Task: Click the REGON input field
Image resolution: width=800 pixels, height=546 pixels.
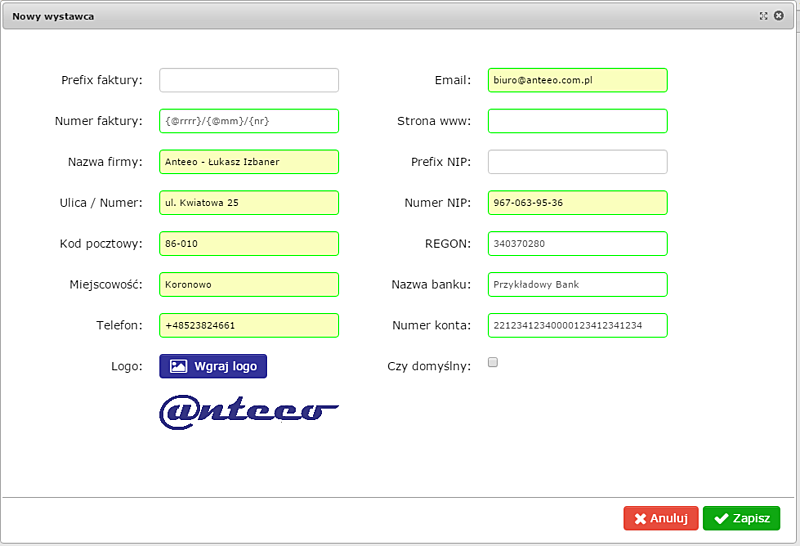Action: pos(577,244)
